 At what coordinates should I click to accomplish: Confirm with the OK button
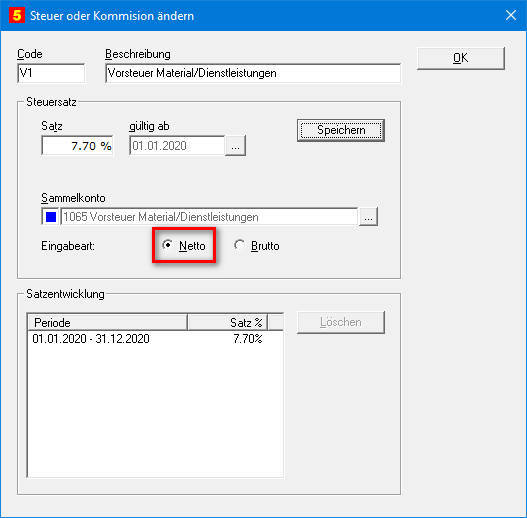(x=460, y=58)
